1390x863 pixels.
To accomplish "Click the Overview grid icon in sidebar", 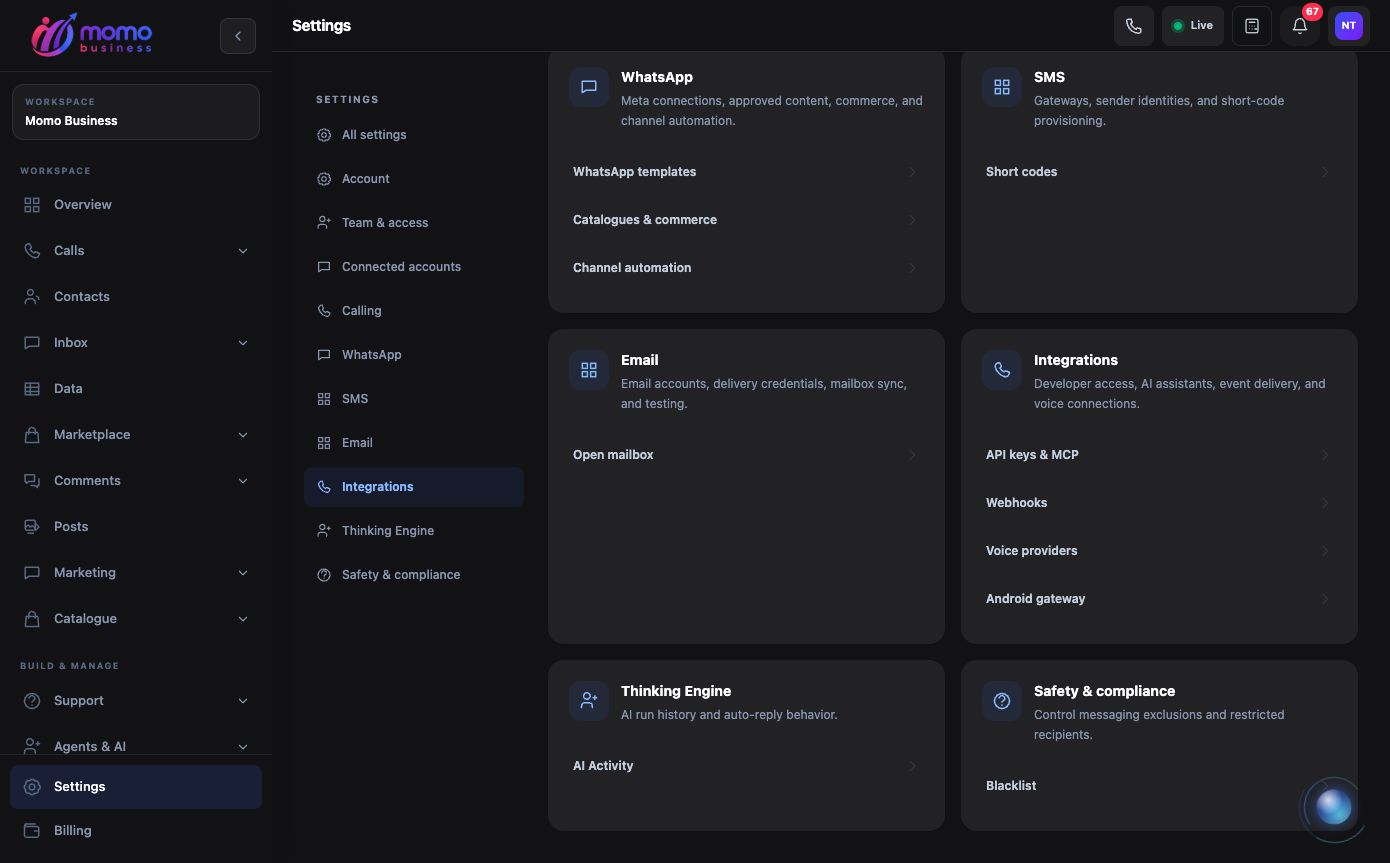I will (x=32, y=205).
